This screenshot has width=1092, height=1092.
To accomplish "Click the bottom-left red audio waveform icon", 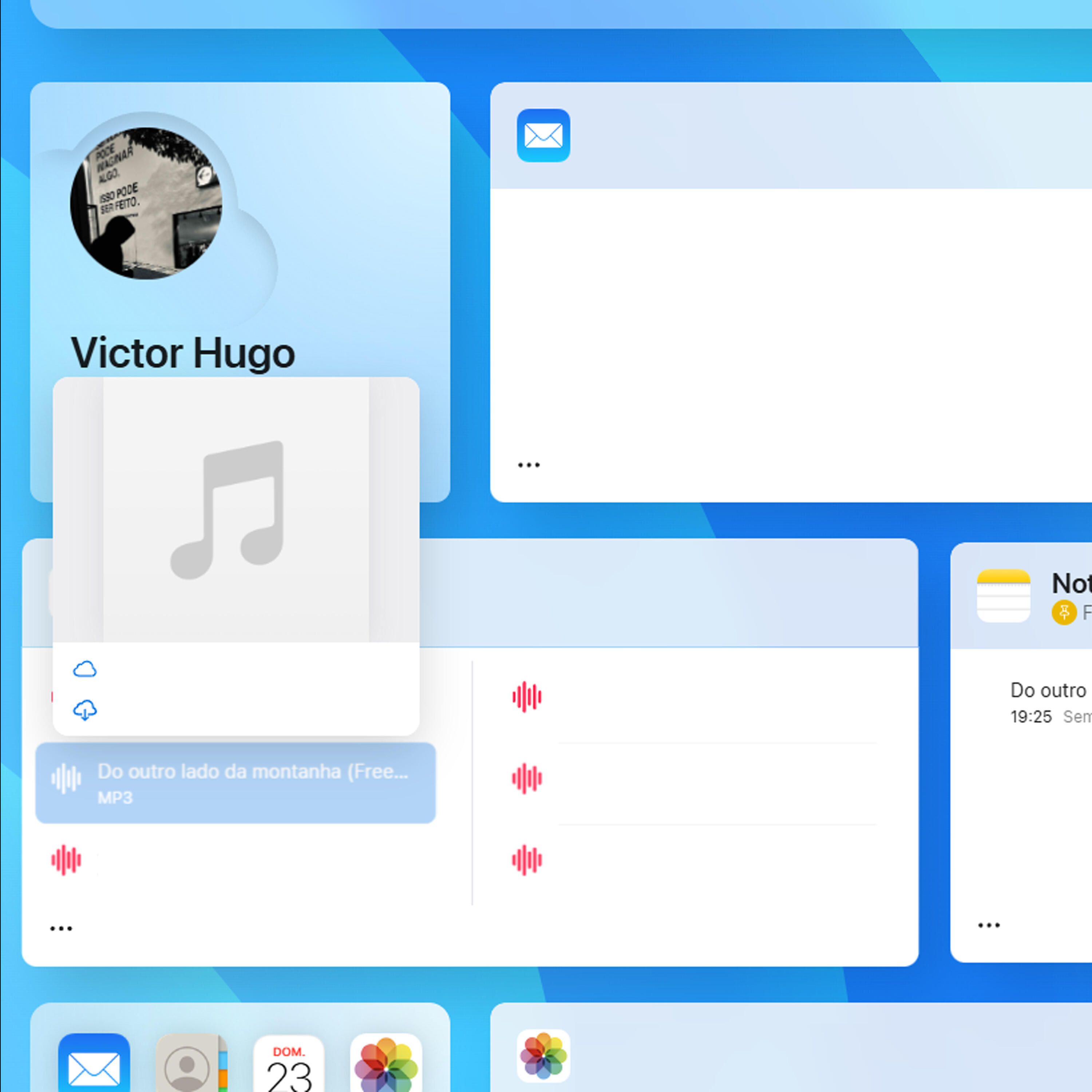I will pos(66,860).
